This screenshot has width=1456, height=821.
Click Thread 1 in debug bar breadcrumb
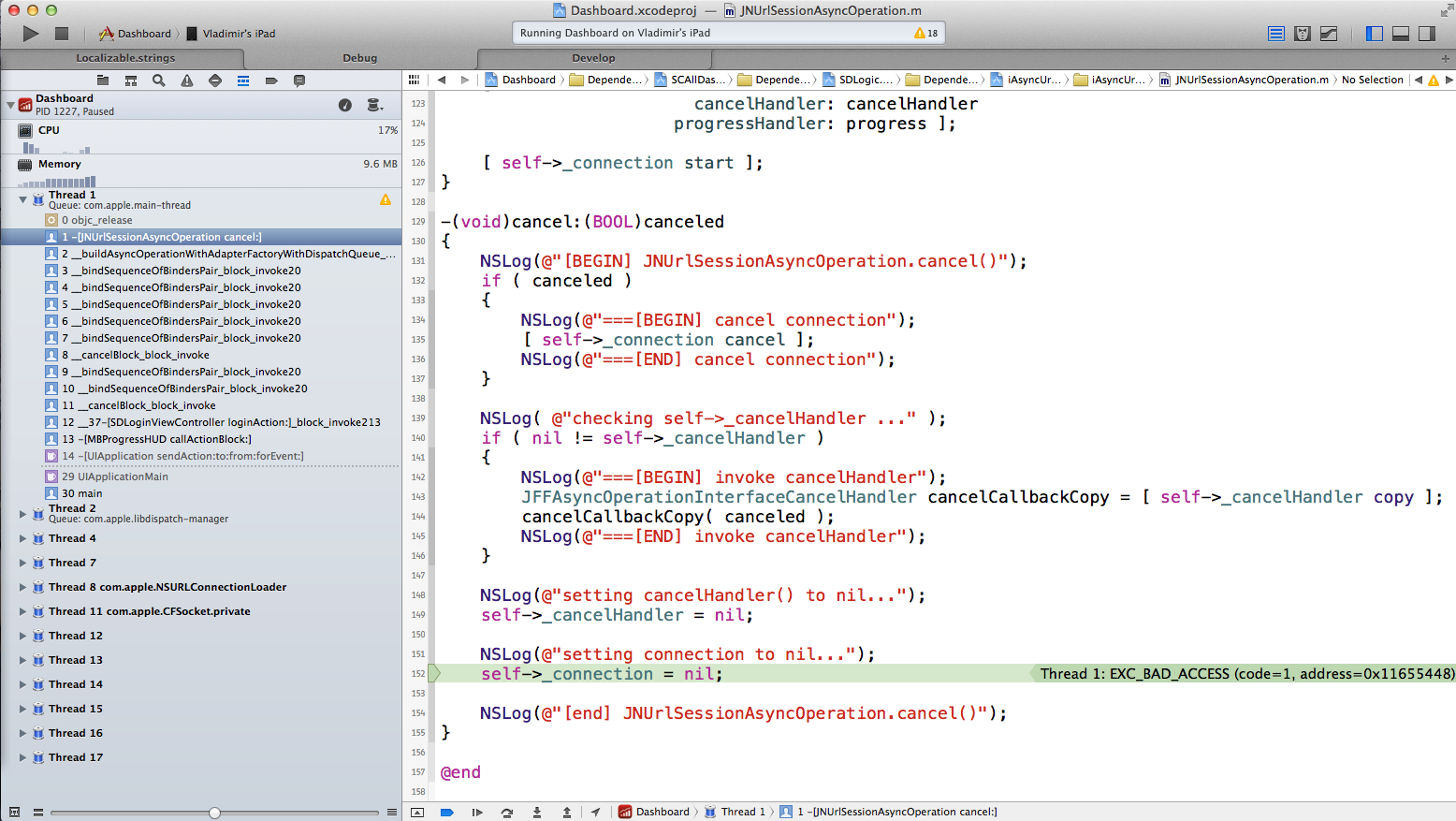735,813
